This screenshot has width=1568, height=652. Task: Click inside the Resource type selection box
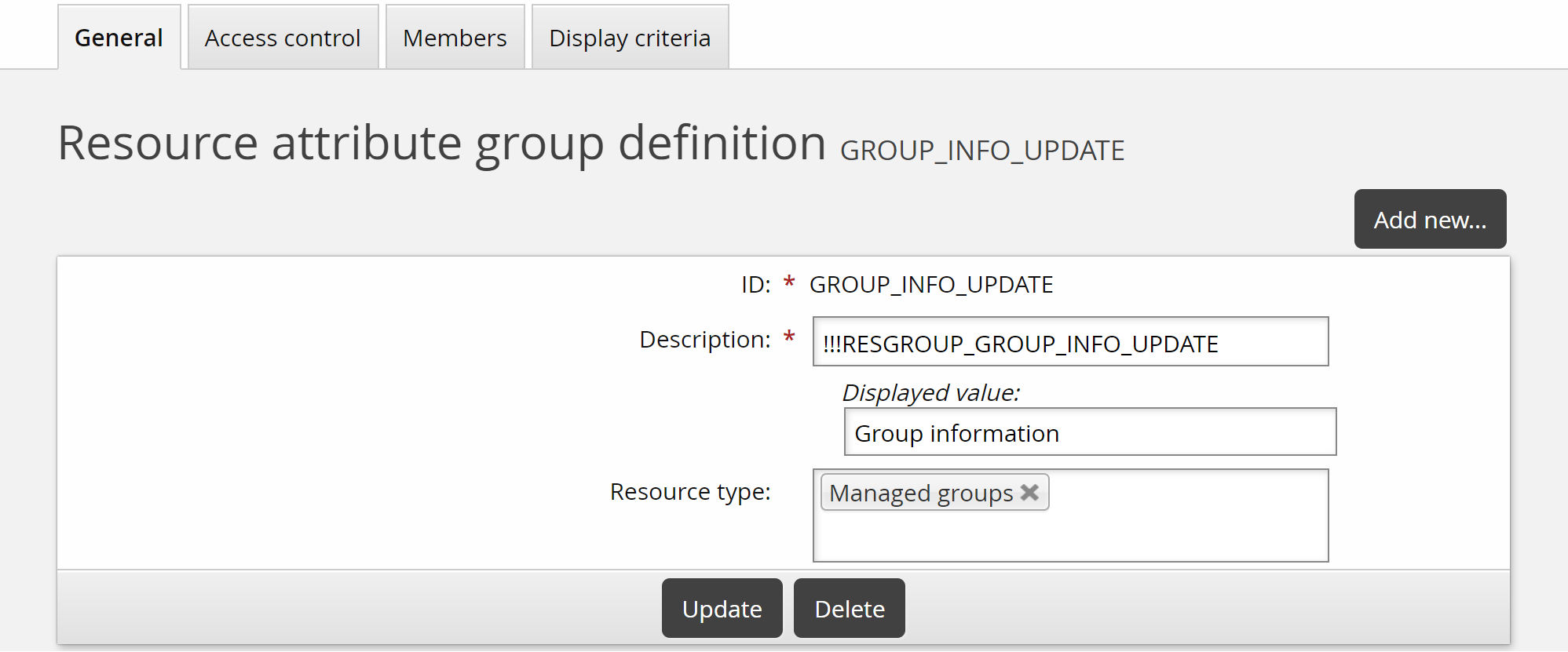click(x=1070, y=515)
